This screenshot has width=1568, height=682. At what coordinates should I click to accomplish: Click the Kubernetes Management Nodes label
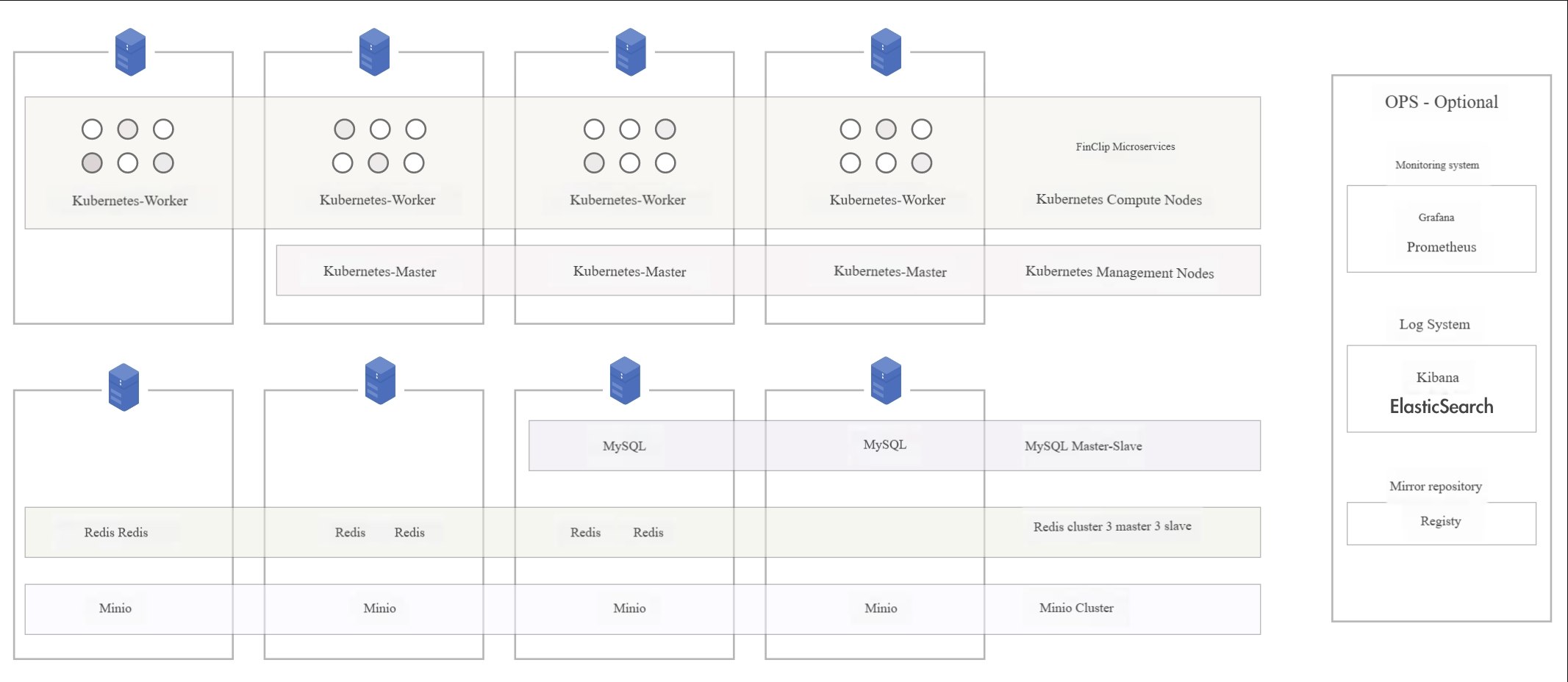tap(1120, 272)
